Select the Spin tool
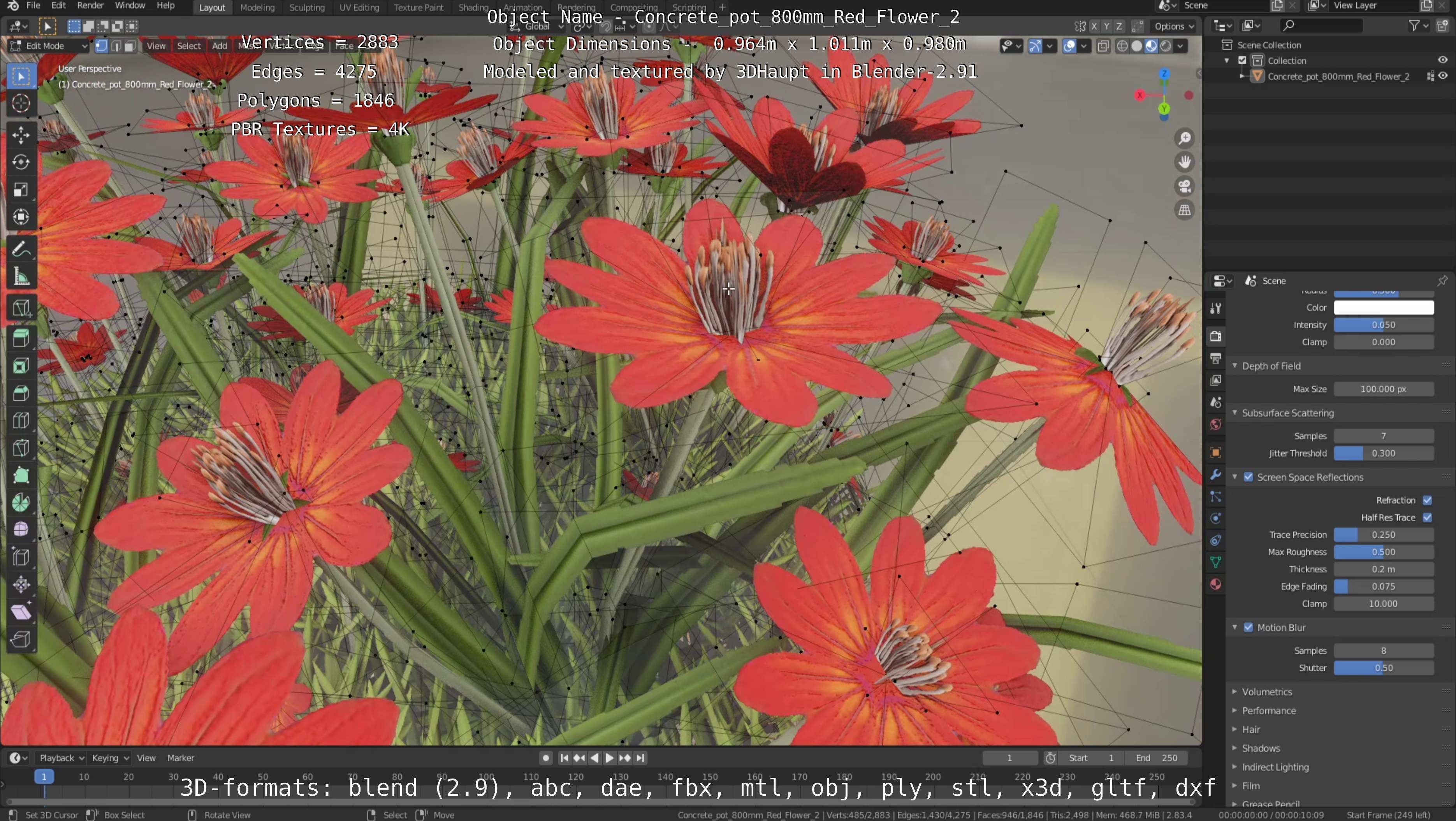This screenshot has width=1456, height=821. (21, 503)
